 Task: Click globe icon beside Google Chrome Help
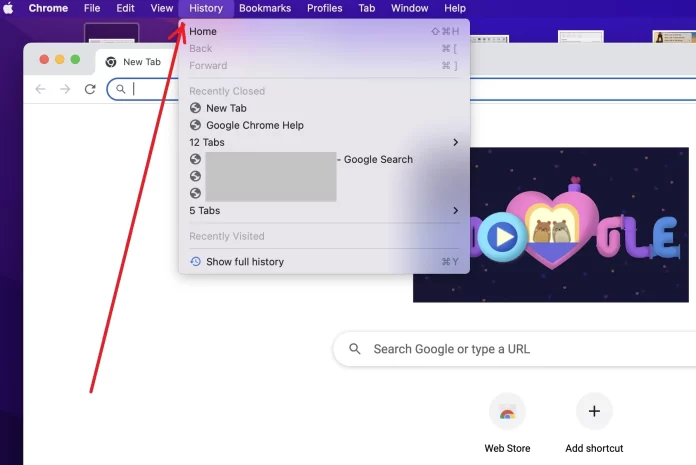(x=195, y=125)
